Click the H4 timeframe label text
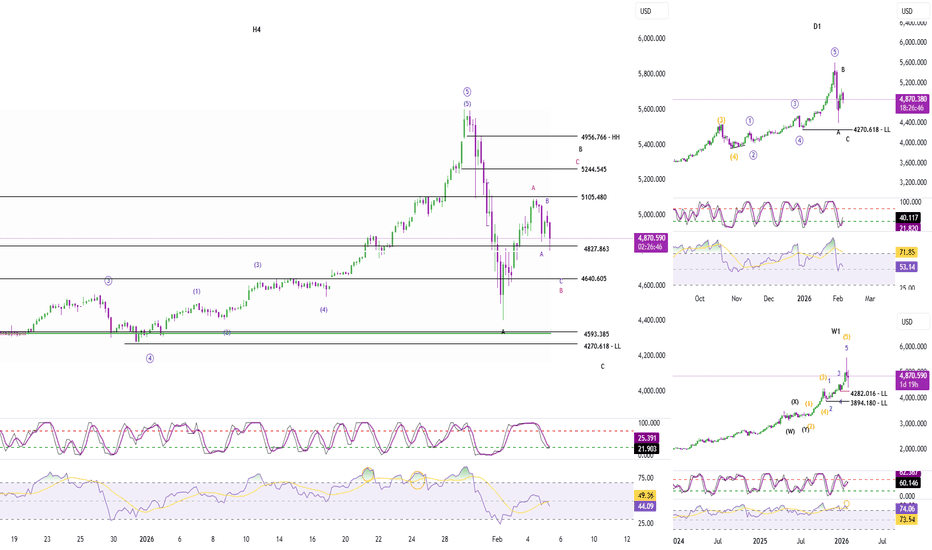 [257, 29]
